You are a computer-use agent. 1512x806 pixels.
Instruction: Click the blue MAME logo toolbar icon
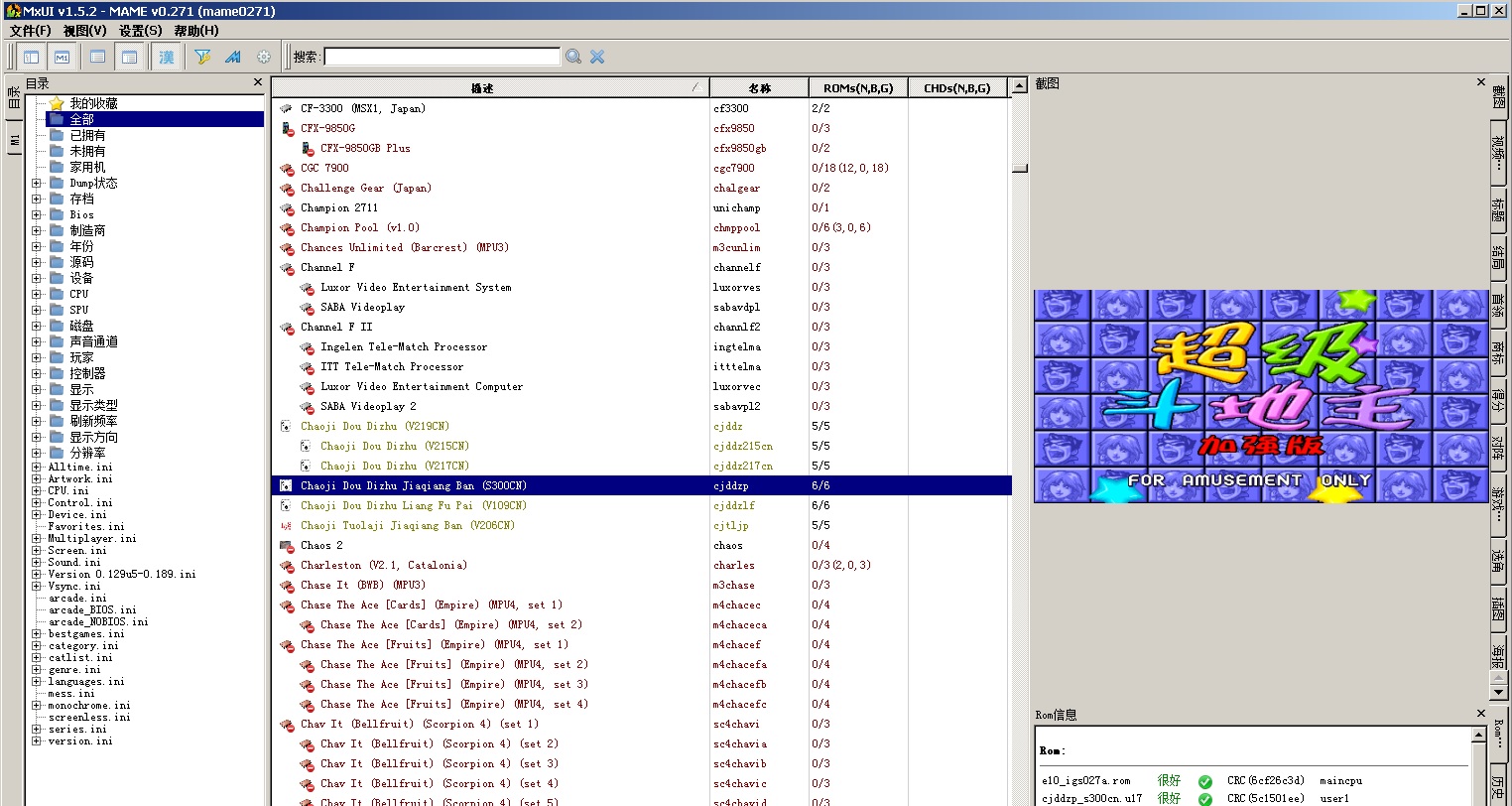point(233,57)
